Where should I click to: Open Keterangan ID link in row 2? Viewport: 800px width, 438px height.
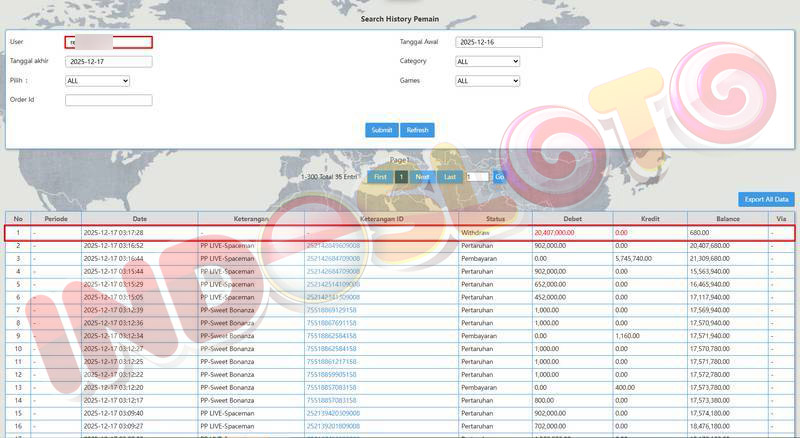point(333,245)
